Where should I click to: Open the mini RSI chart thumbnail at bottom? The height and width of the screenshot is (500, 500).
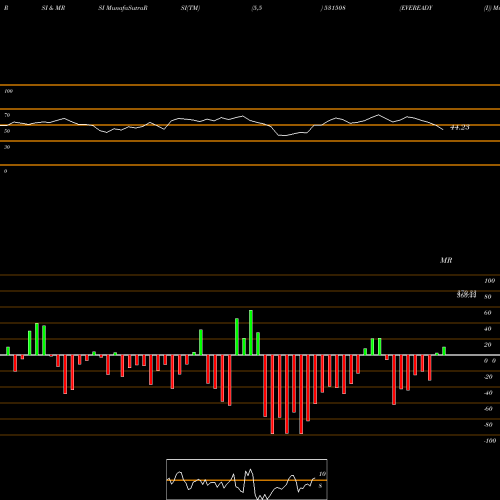[247, 479]
